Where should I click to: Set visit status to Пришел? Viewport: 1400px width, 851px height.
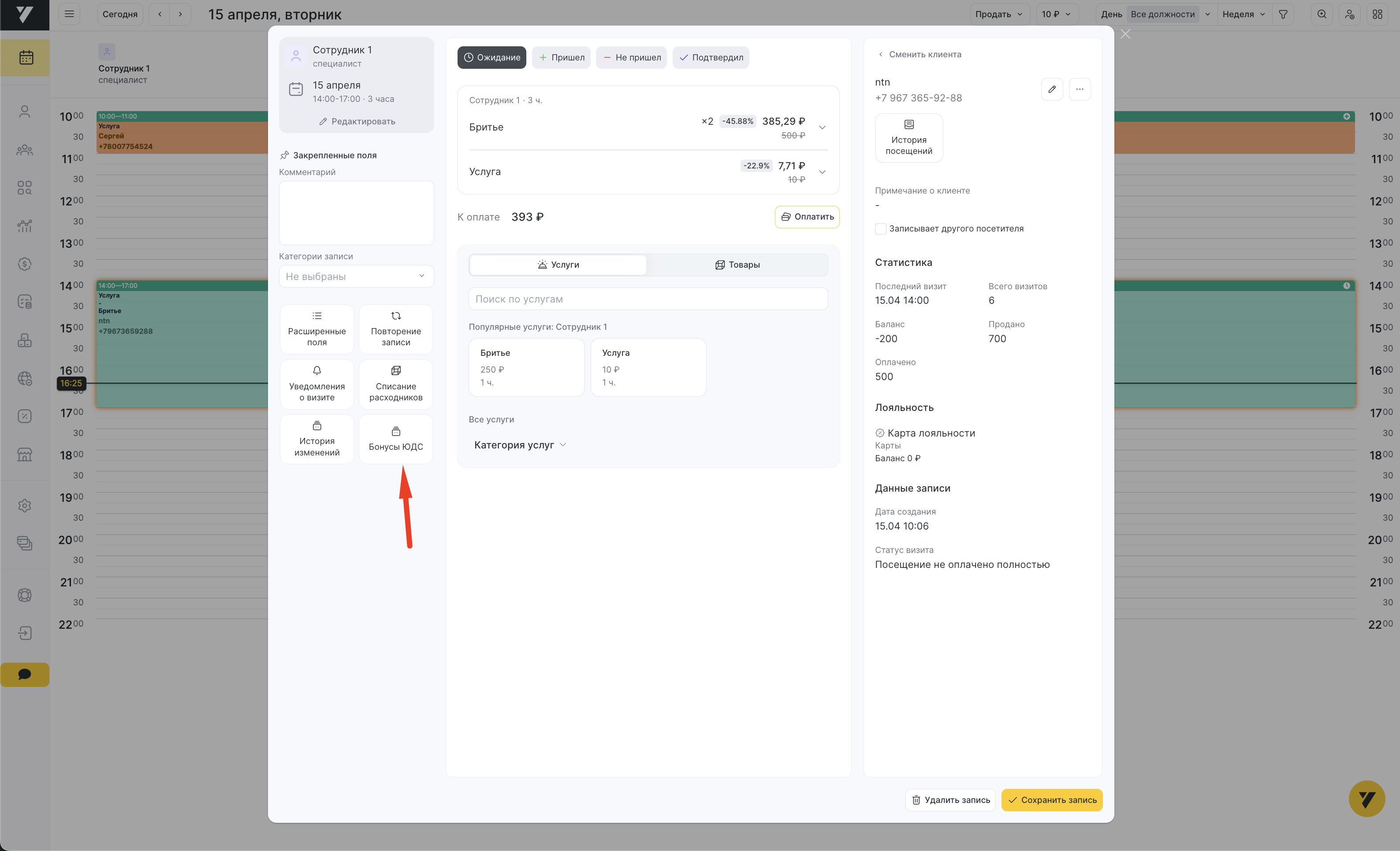(x=561, y=57)
